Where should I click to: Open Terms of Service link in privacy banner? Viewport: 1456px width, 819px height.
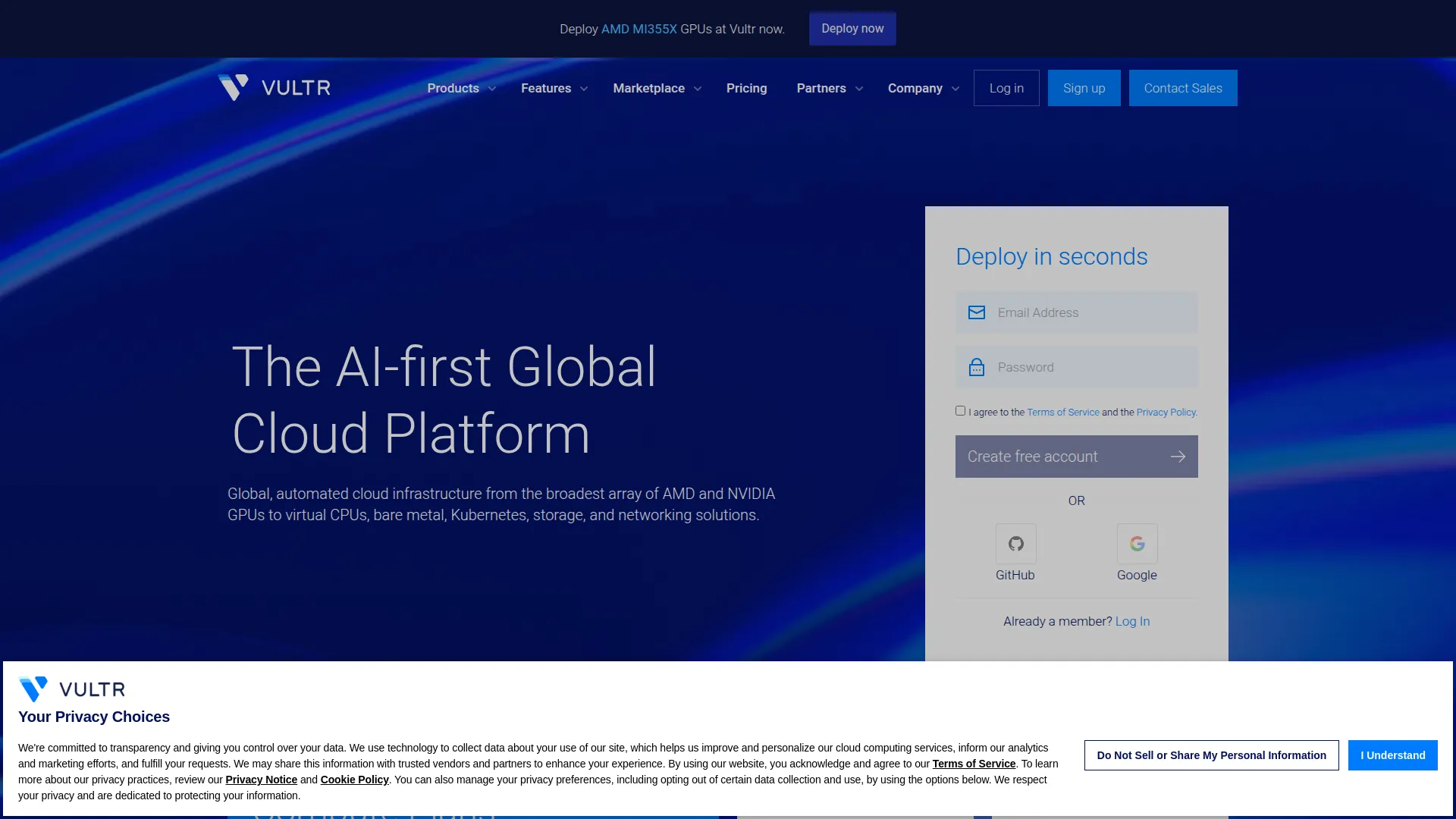pos(974,764)
